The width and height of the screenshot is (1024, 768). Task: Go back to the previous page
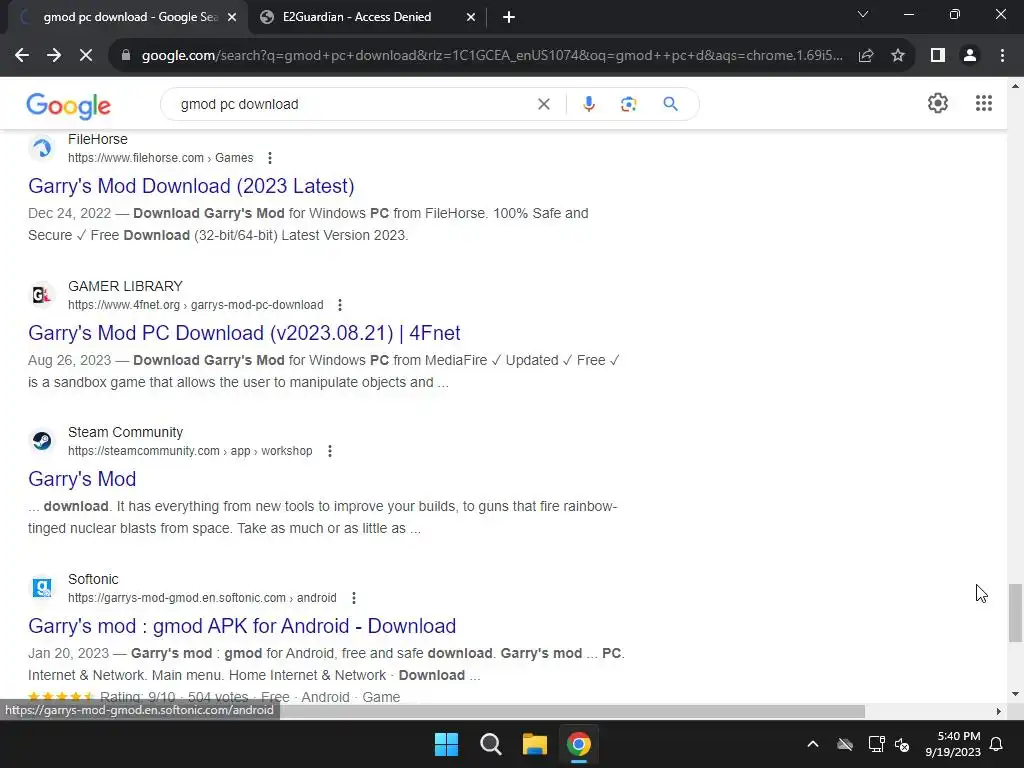[22, 56]
